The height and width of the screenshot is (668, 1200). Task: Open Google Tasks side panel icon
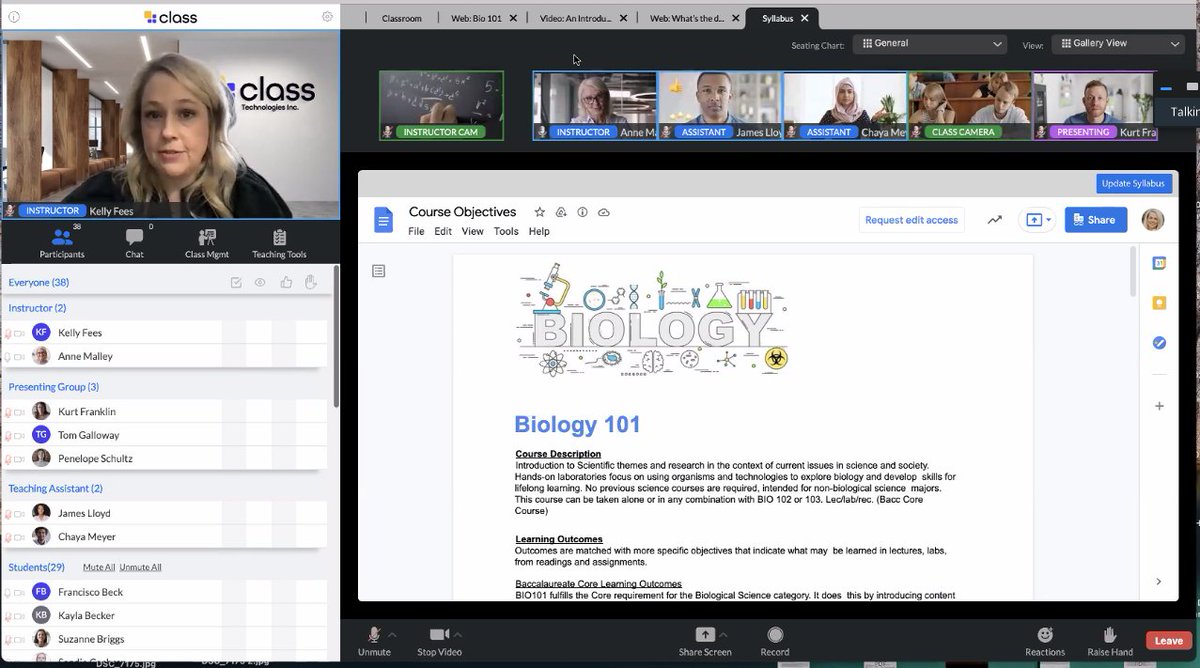1159,342
